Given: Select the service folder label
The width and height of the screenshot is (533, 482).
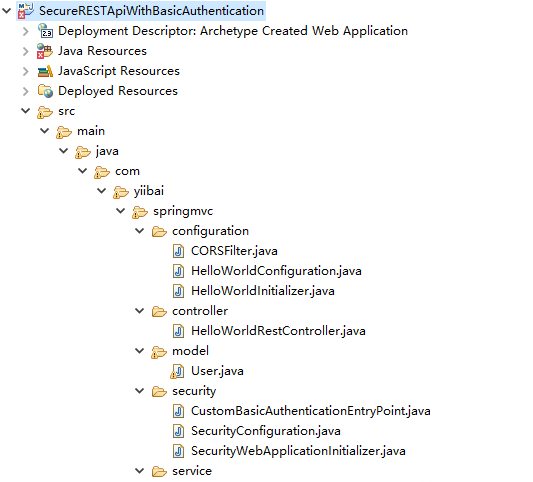Looking at the screenshot, I should 192,471.
